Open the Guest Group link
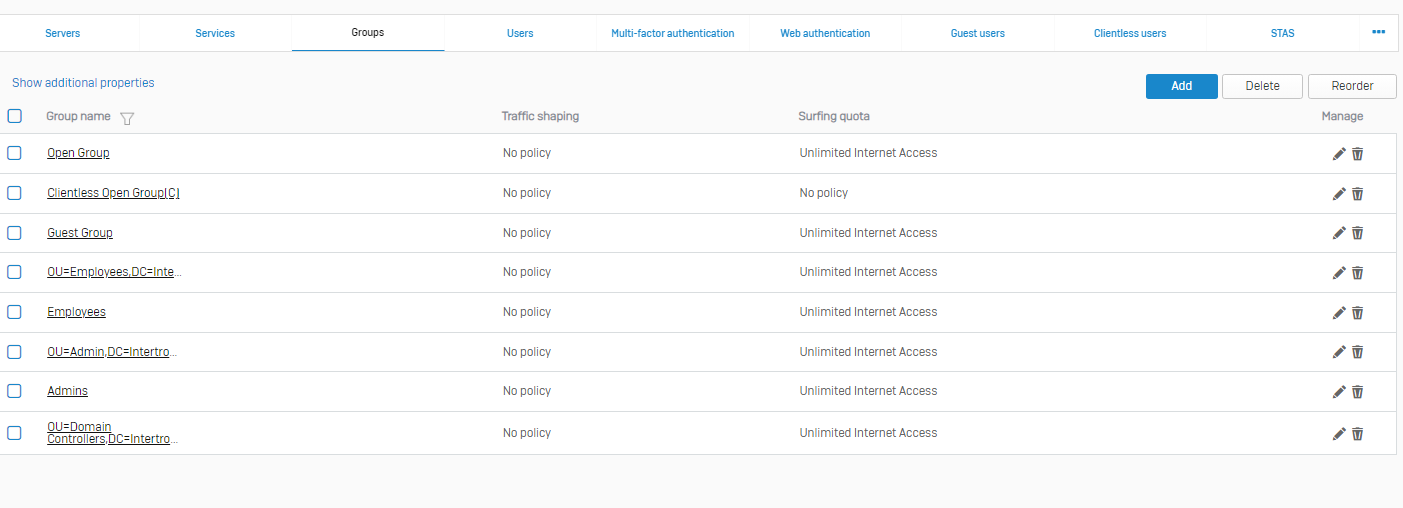This screenshot has height=508, width=1403. click(x=80, y=233)
